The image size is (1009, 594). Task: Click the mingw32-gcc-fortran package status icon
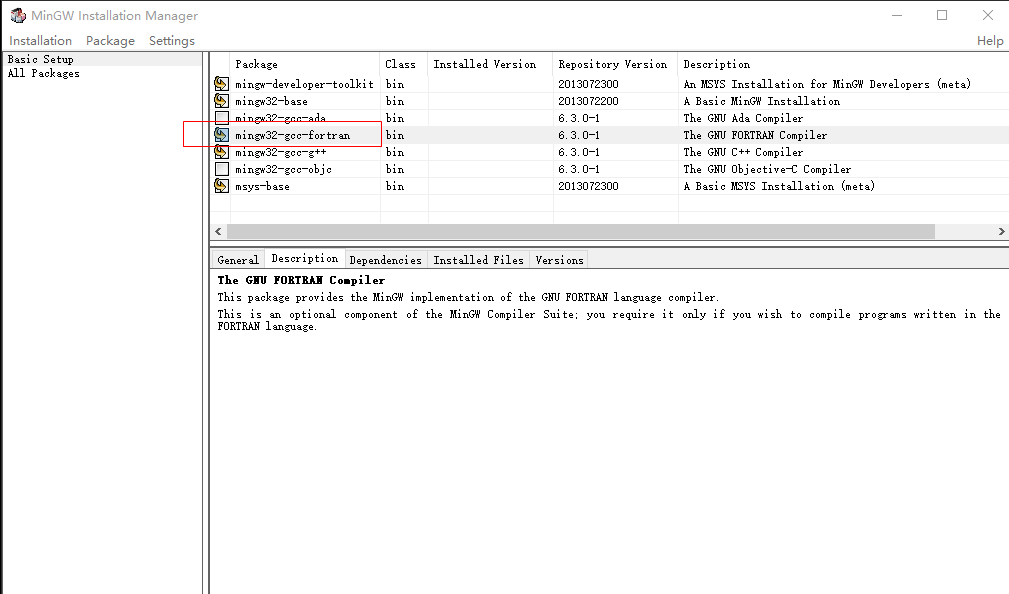(221, 135)
